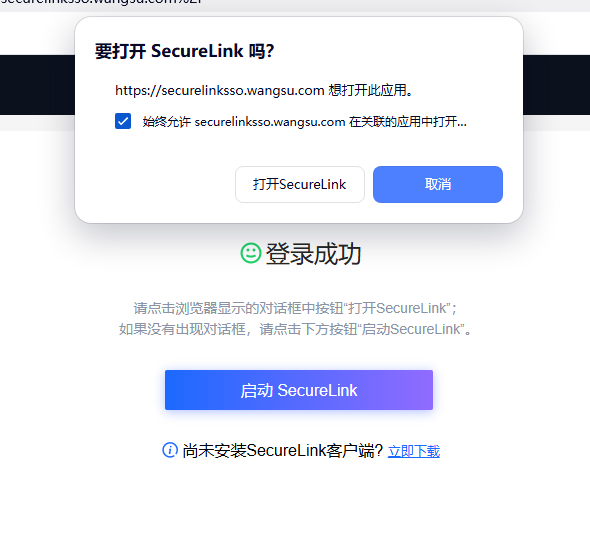Click the 打开SecureLink dialog button
This screenshot has width=590, height=560.
pyautogui.click(x=300, y=184)
